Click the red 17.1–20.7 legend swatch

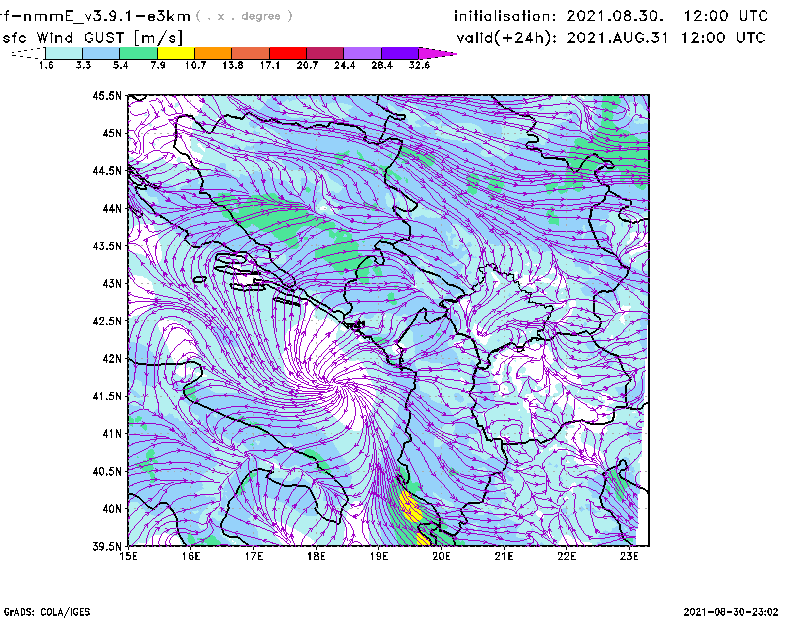(x=288, y=53)
